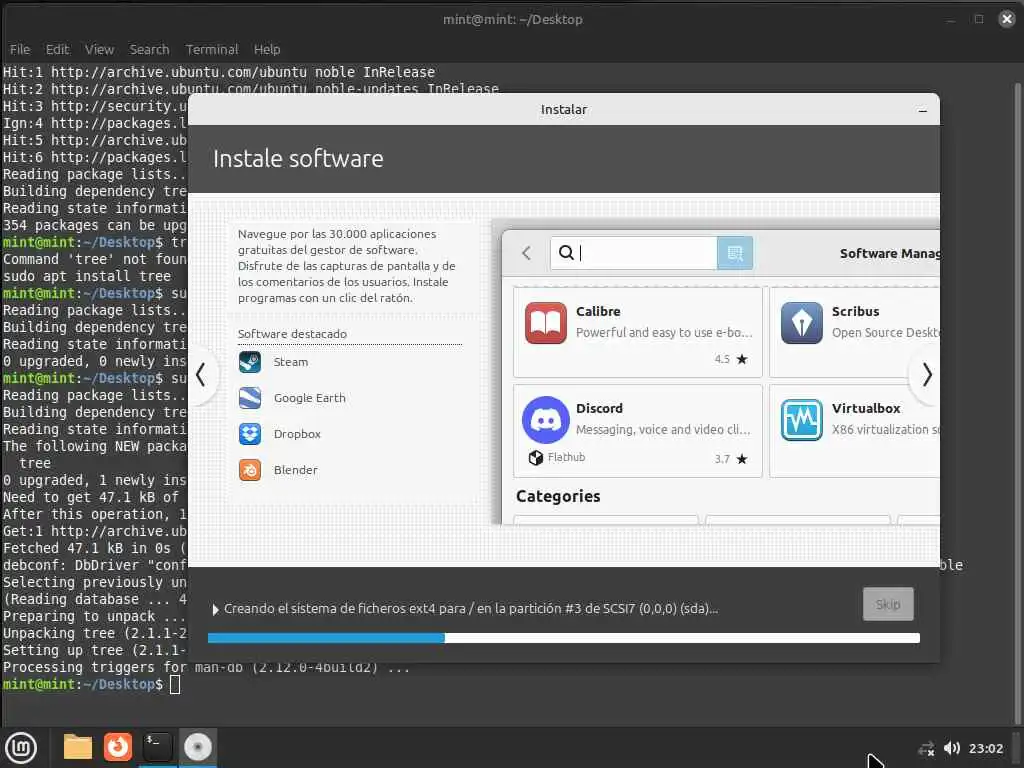The height and width of the screenshot is (768, 1024).
Task: Click the Powerful and easy to use e-bo... description
Action: coord(664,332)
